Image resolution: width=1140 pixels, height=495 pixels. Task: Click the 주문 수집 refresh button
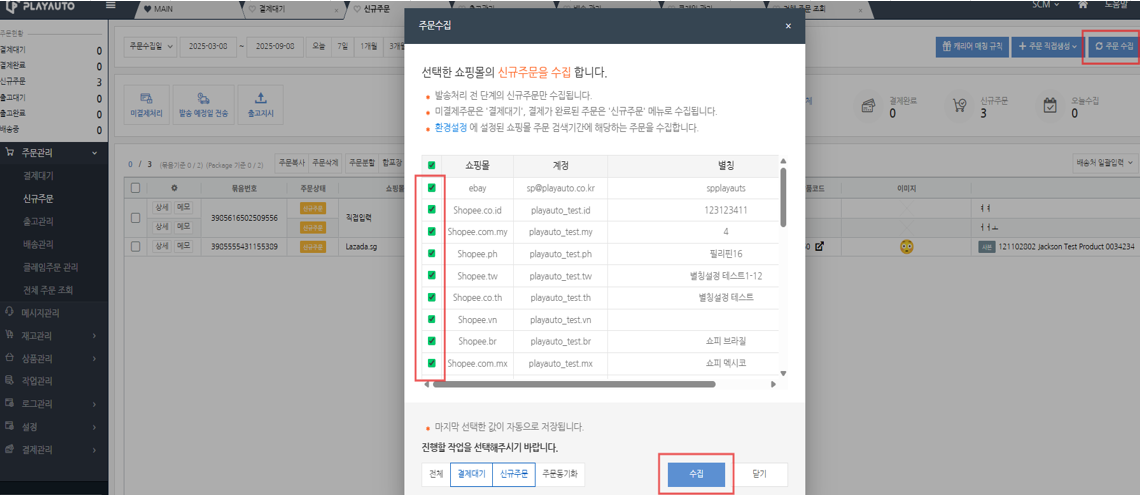(1115, 46)
